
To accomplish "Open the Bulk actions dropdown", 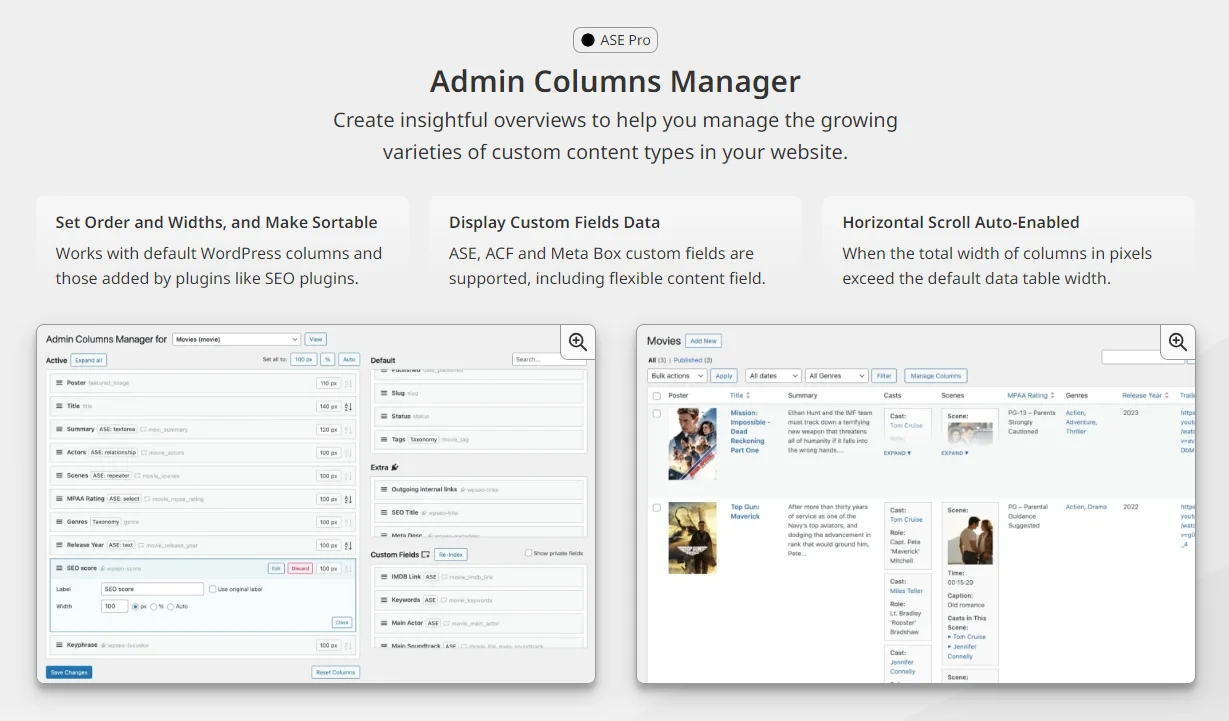I will [x=677, y=376].
